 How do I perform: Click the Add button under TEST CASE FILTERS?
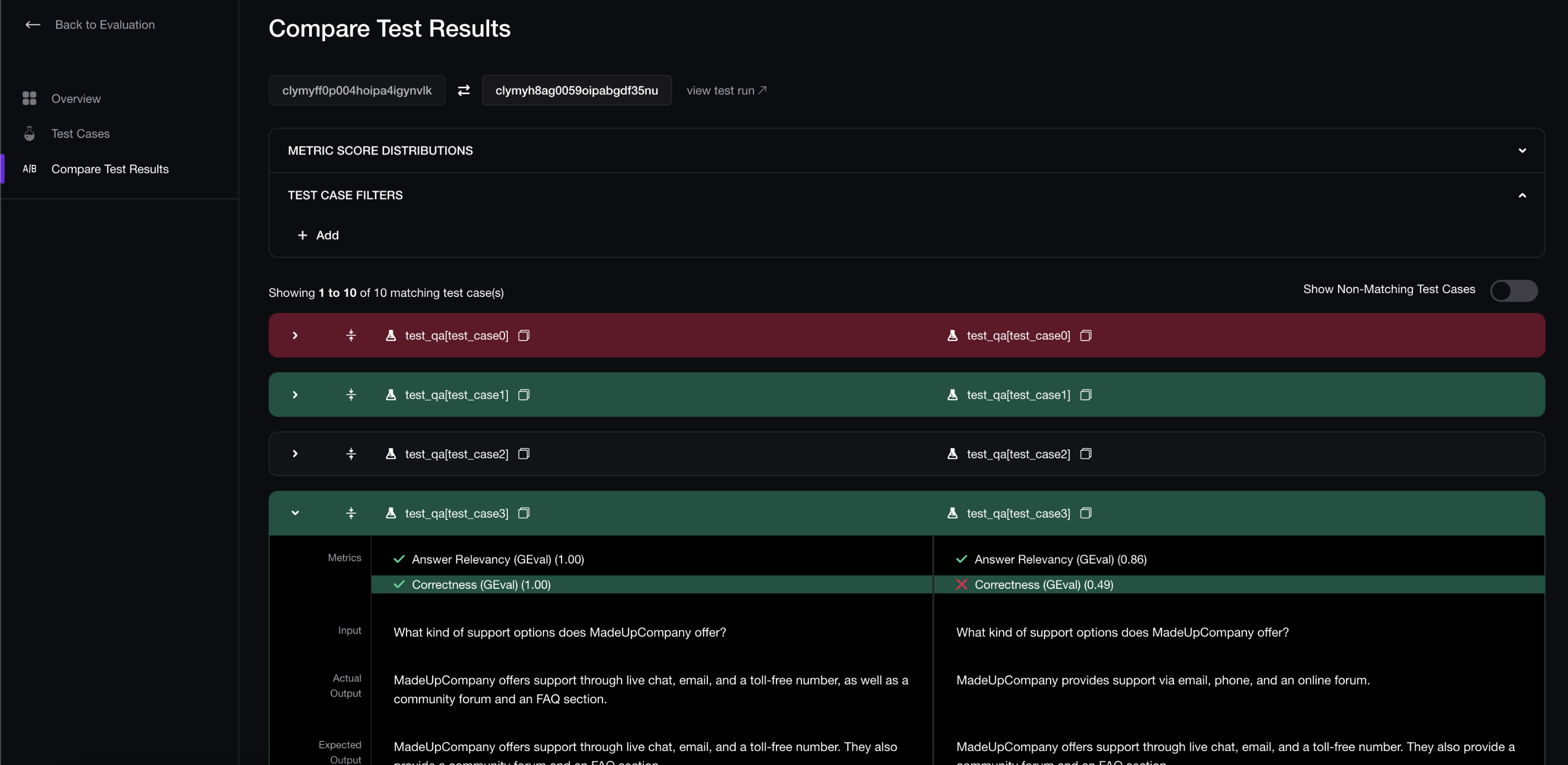tap(318, 235)
